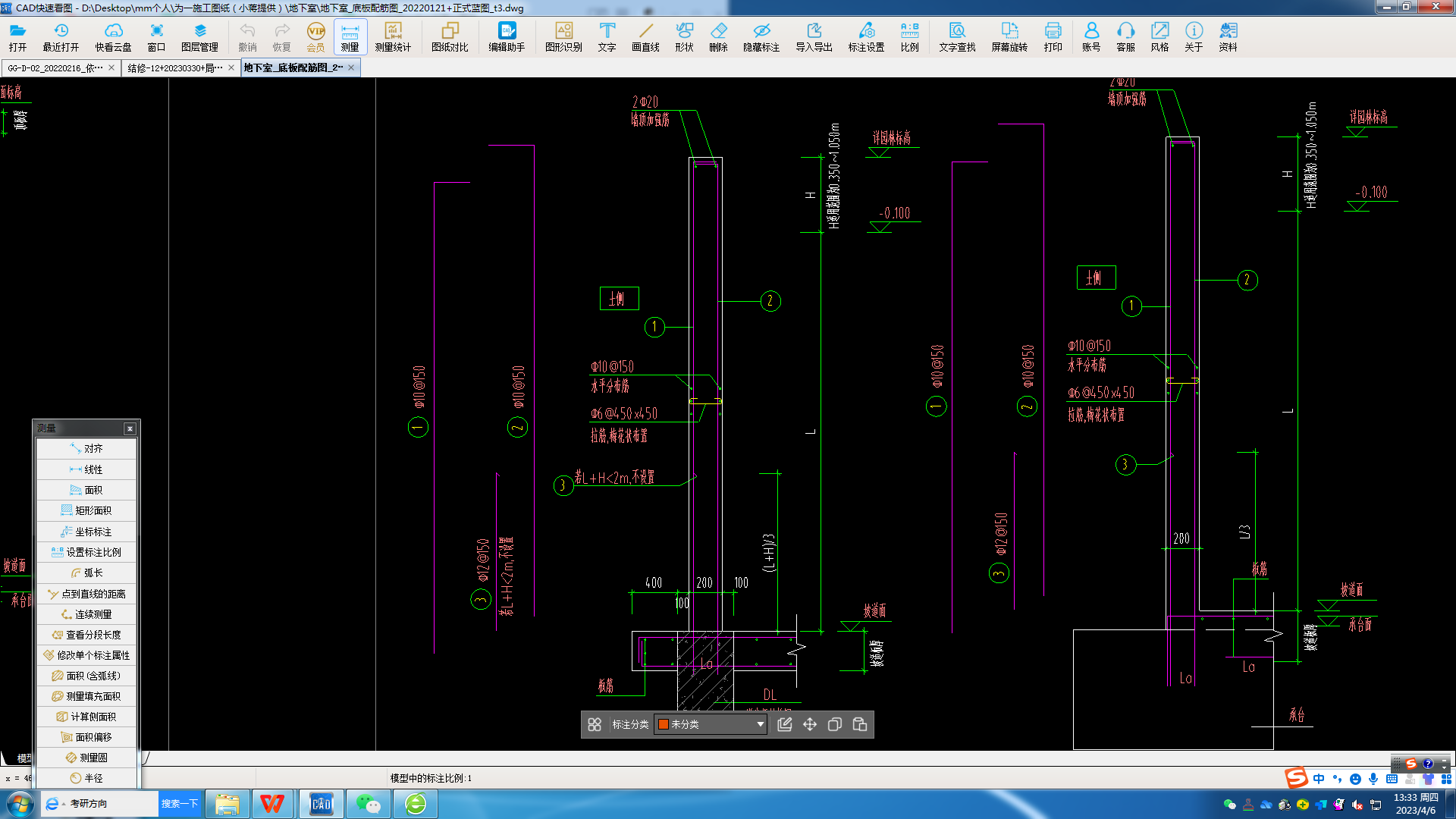Viewport: 1456px width, 819px height.
Task: Close the 结修-12+20230330 tab
Action: 231,67
